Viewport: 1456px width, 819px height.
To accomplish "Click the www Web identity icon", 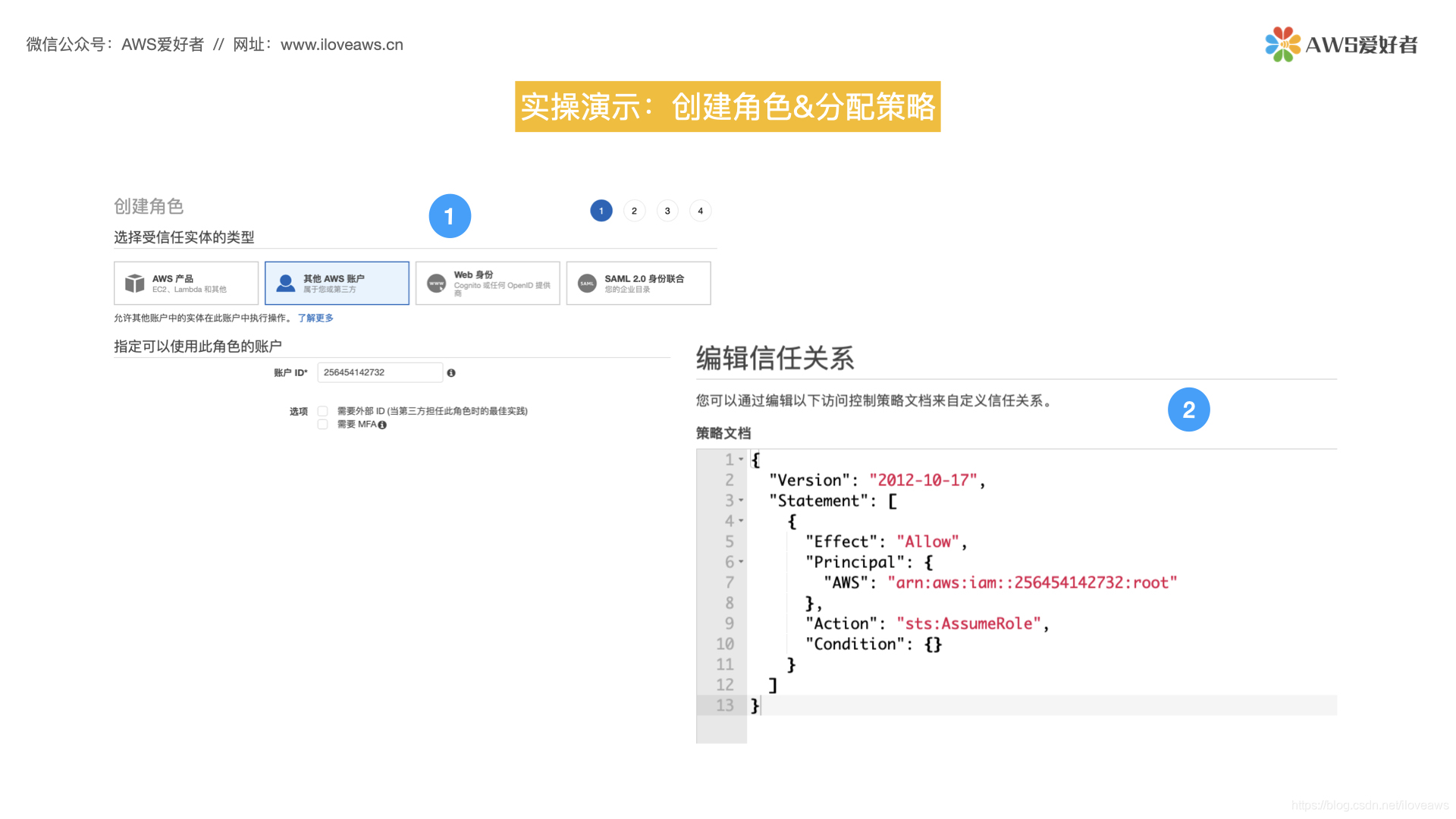I will (437, 284).
